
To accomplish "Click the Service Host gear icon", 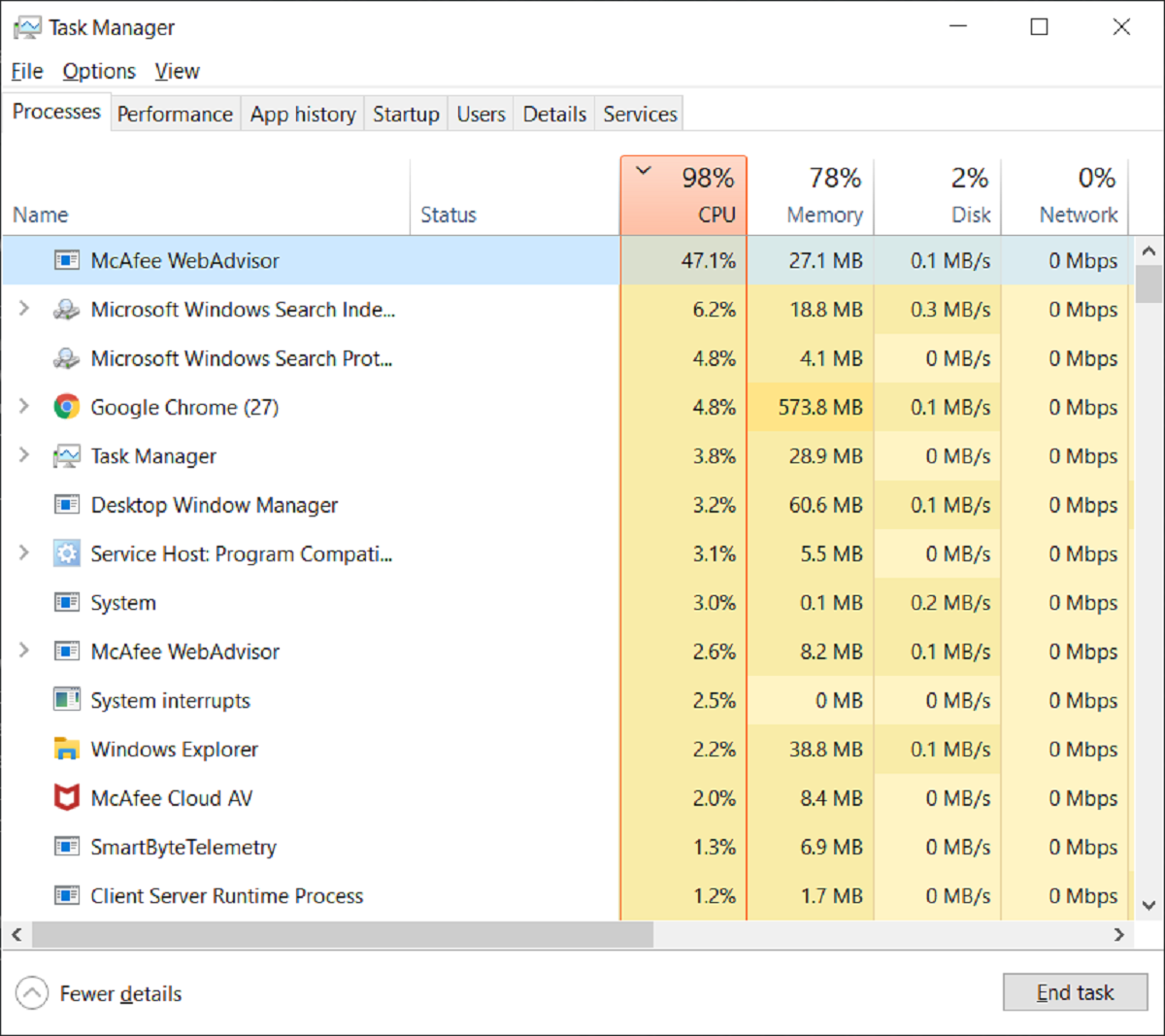I will coord(66,553).
